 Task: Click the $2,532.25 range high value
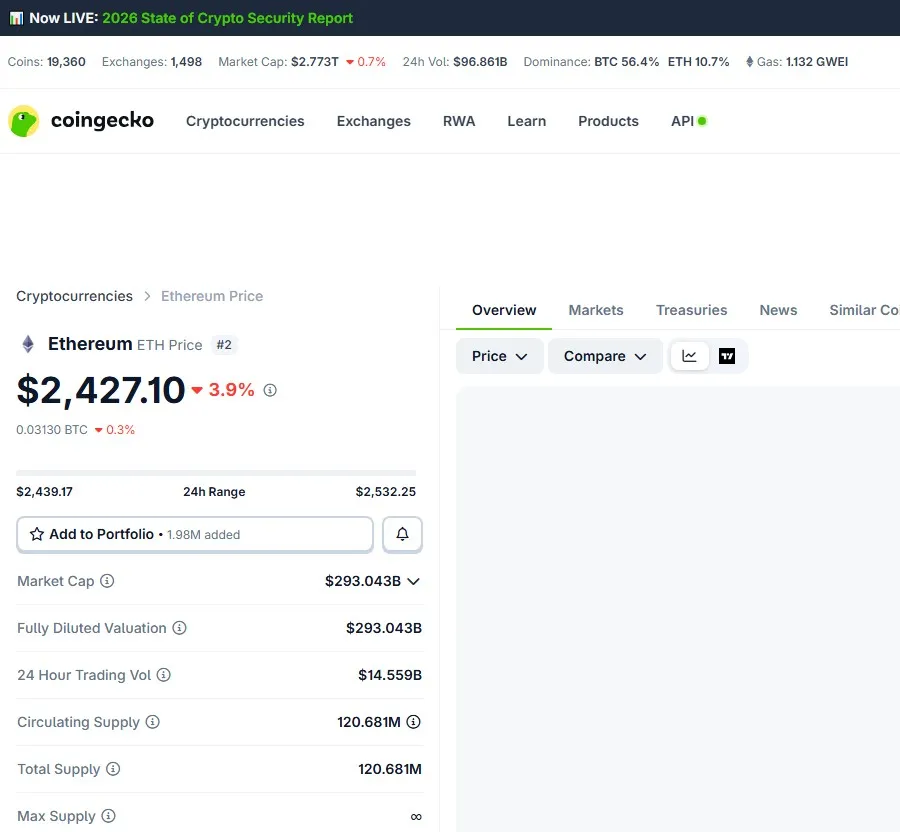tap(386, 492)
